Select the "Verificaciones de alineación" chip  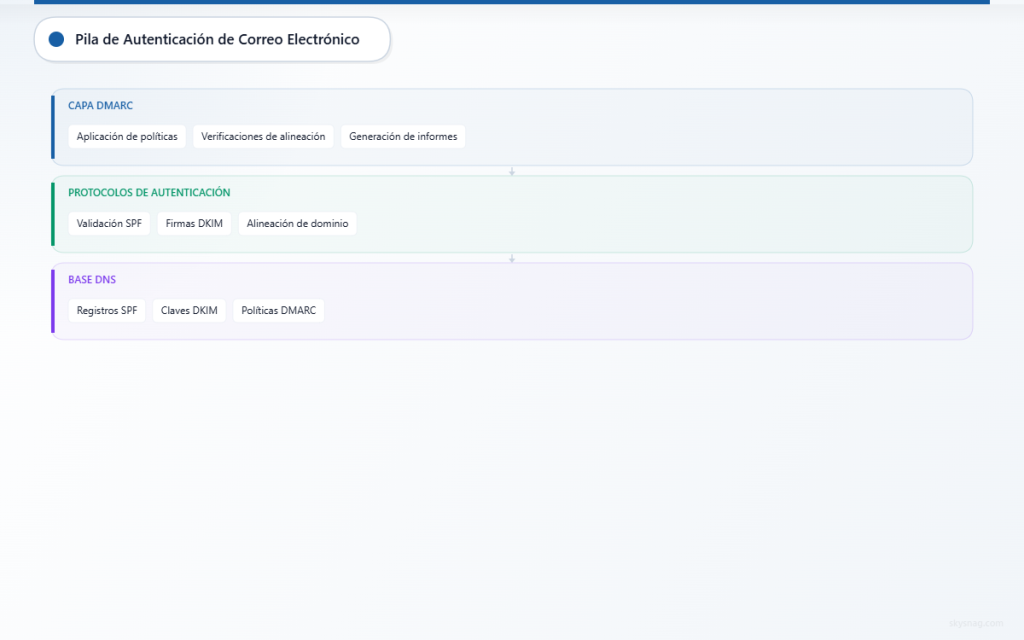pos(263,137)
